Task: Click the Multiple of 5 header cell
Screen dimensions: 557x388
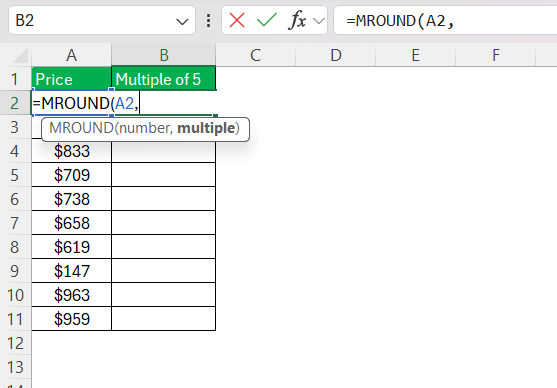Action: [x=163, y=79]
